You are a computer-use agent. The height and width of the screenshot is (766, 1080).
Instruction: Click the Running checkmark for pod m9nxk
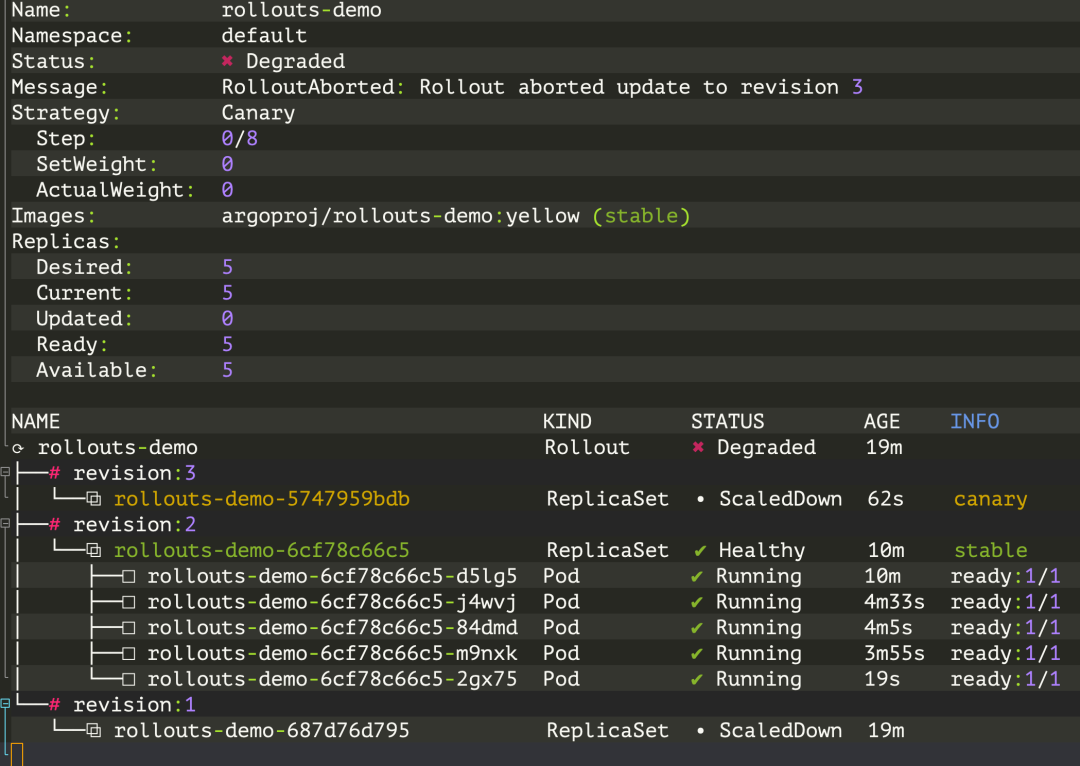point(697,654)
